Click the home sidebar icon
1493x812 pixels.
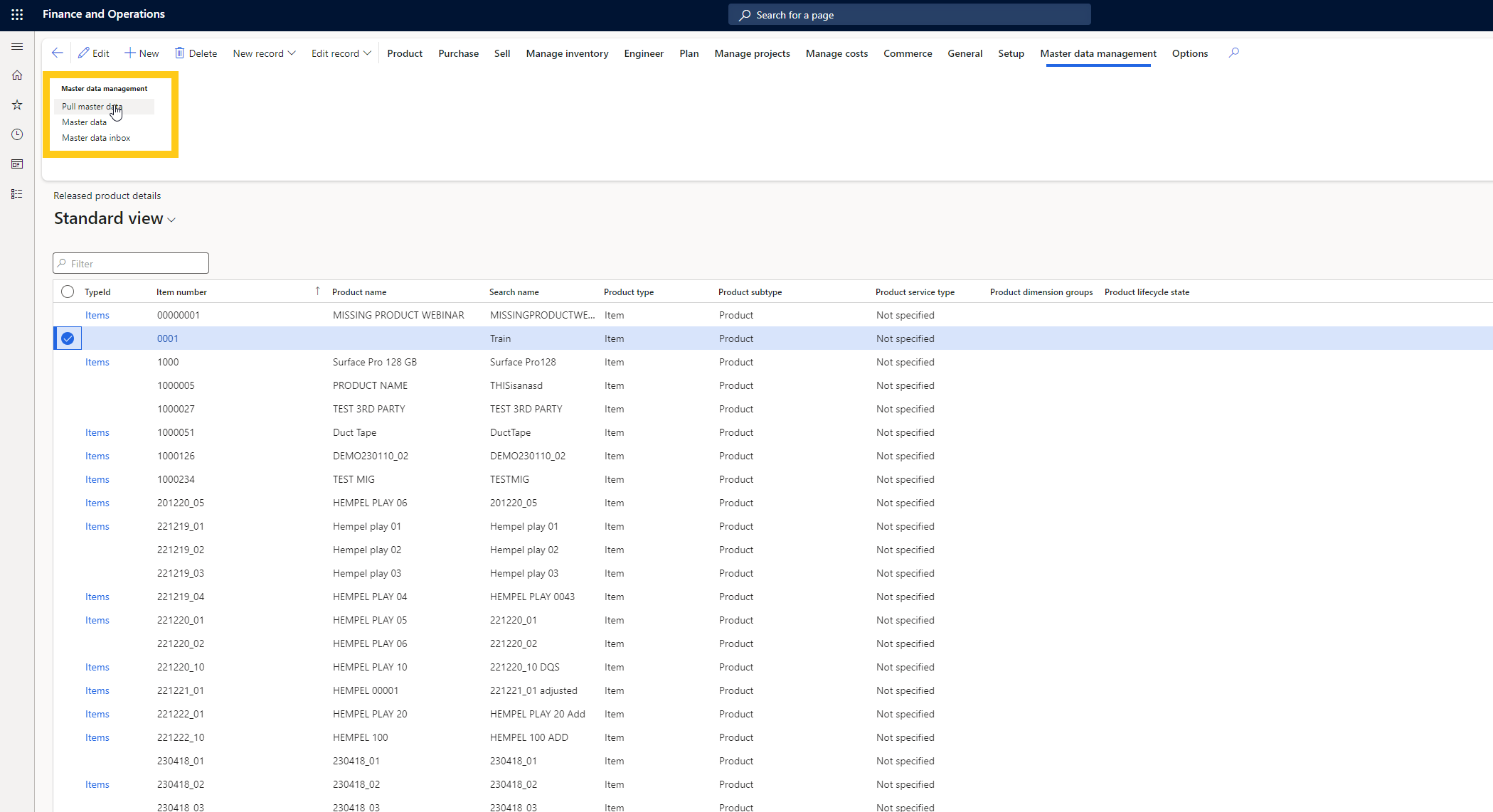(x=17, y=74)
